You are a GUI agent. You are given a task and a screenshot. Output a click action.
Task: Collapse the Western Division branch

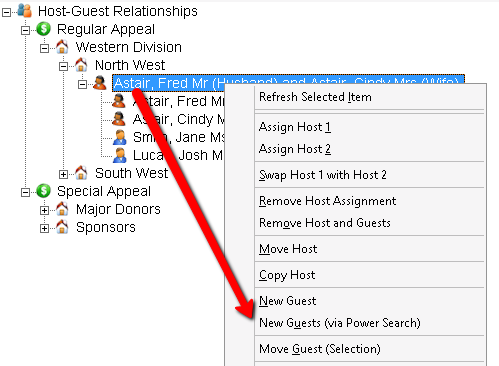[44, 48]
